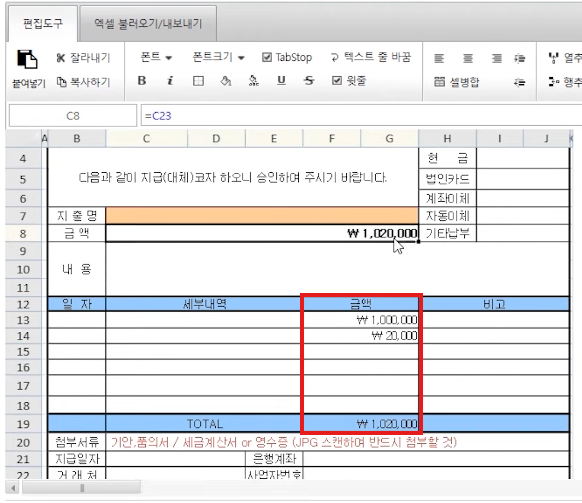The image size is (582, 503).
Task: Switch to 엑셀 불러오기/내보내기 tab
Action: [148, 24]
